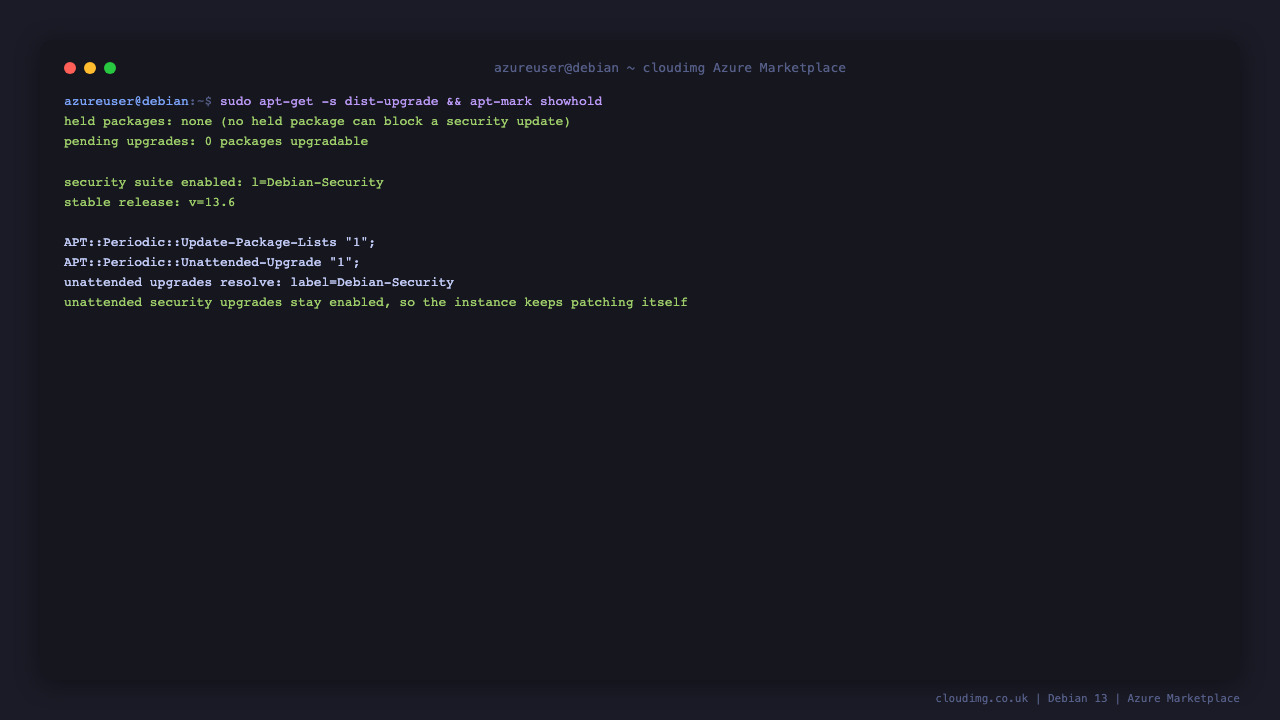Click the command 'sudo apt-get -s dist-upgrade && apt-mark showhold'
This screenshot has height=720, width=1280.
(411, 102)
